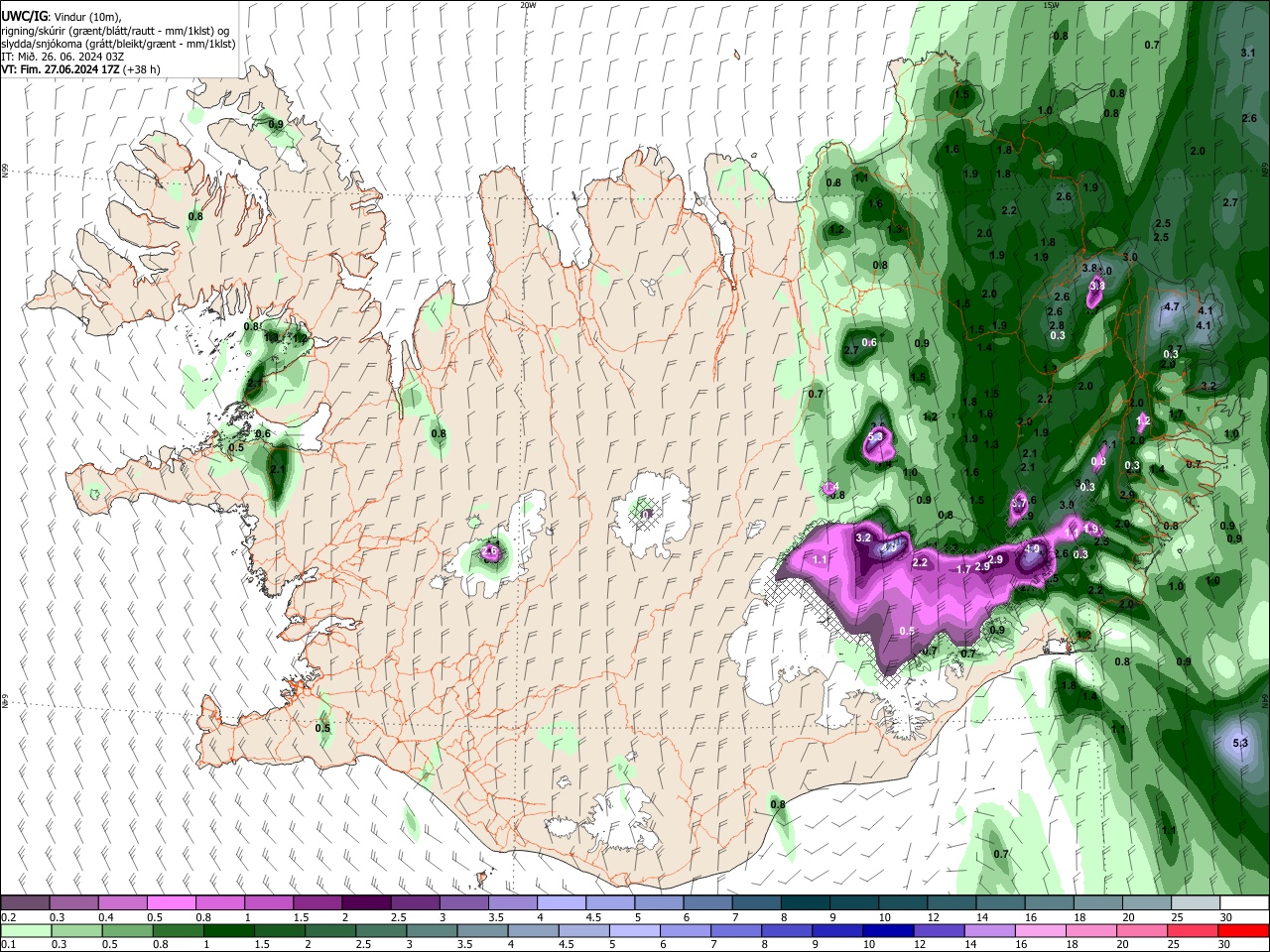Click the '1.0' value on the hatched central glacier
Image resolution: width=1270 pixels, height=952 pixels.
click(646, 515)
